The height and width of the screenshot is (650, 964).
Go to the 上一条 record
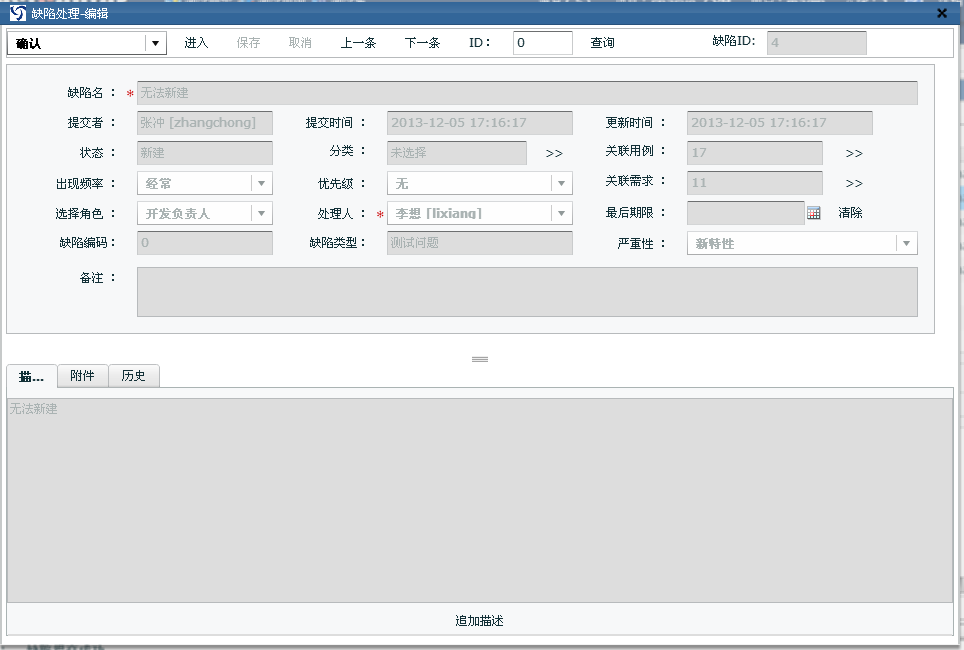[358, 43]
